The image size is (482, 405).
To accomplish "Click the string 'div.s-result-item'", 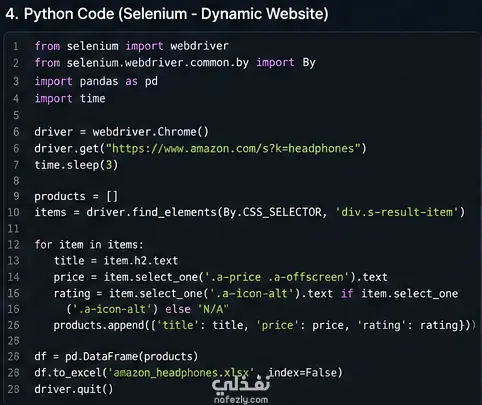I will click(x=397, y=212).
